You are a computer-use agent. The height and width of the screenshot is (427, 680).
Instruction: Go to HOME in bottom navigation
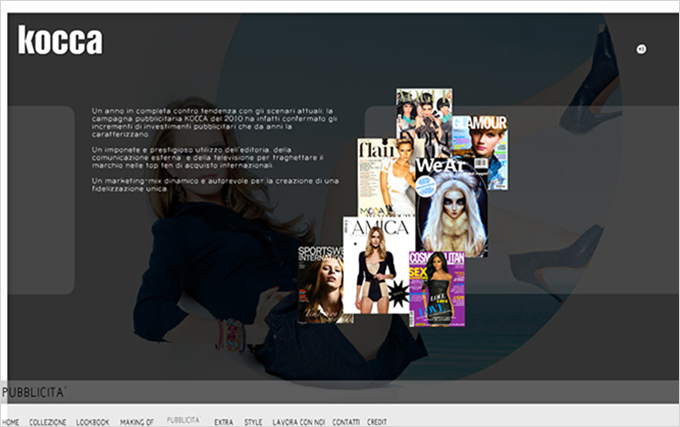[x=11, y=422]
